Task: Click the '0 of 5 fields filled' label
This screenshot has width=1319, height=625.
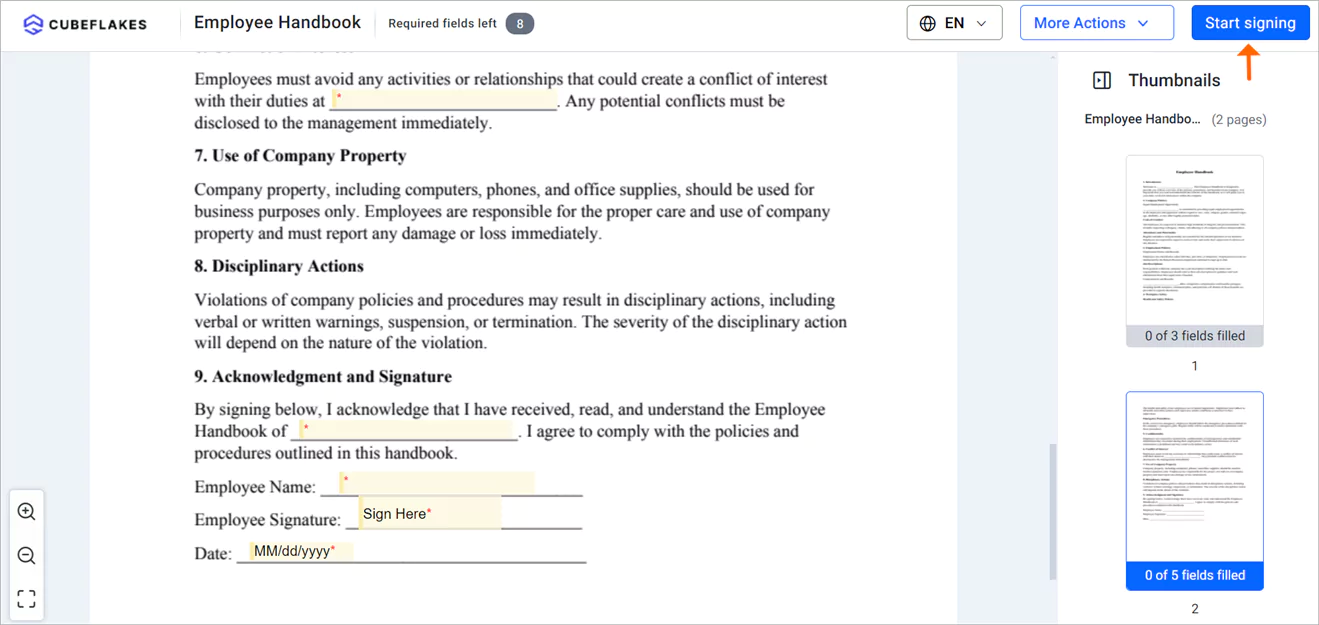Action: (x=1195, y=575)
